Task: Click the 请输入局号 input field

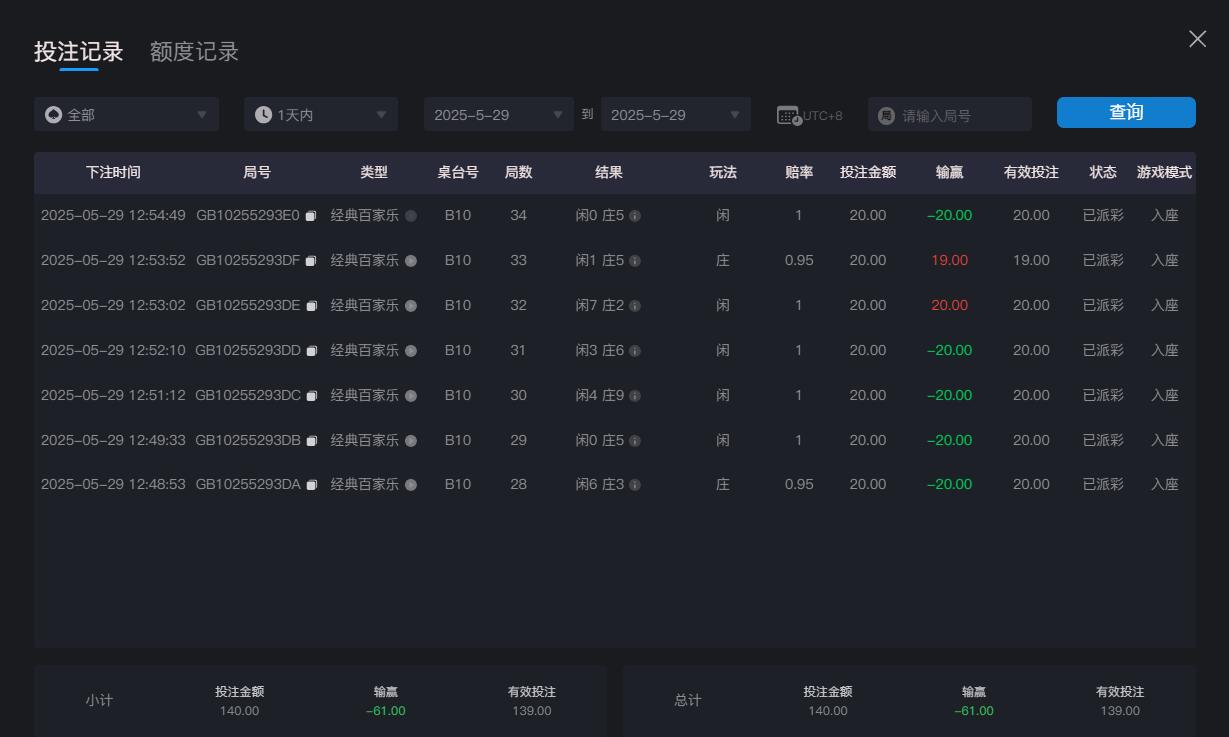Action: click(x=950, y=114)
